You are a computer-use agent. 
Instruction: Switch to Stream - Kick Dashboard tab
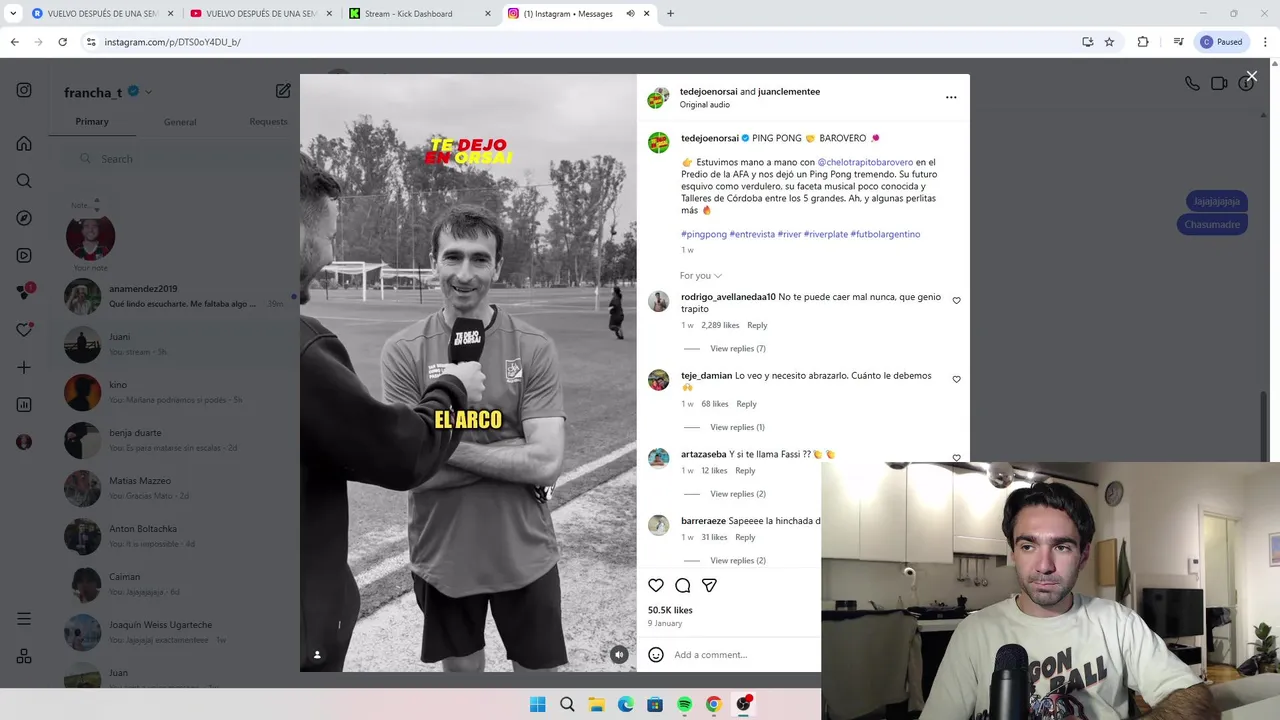click(420, 14)
